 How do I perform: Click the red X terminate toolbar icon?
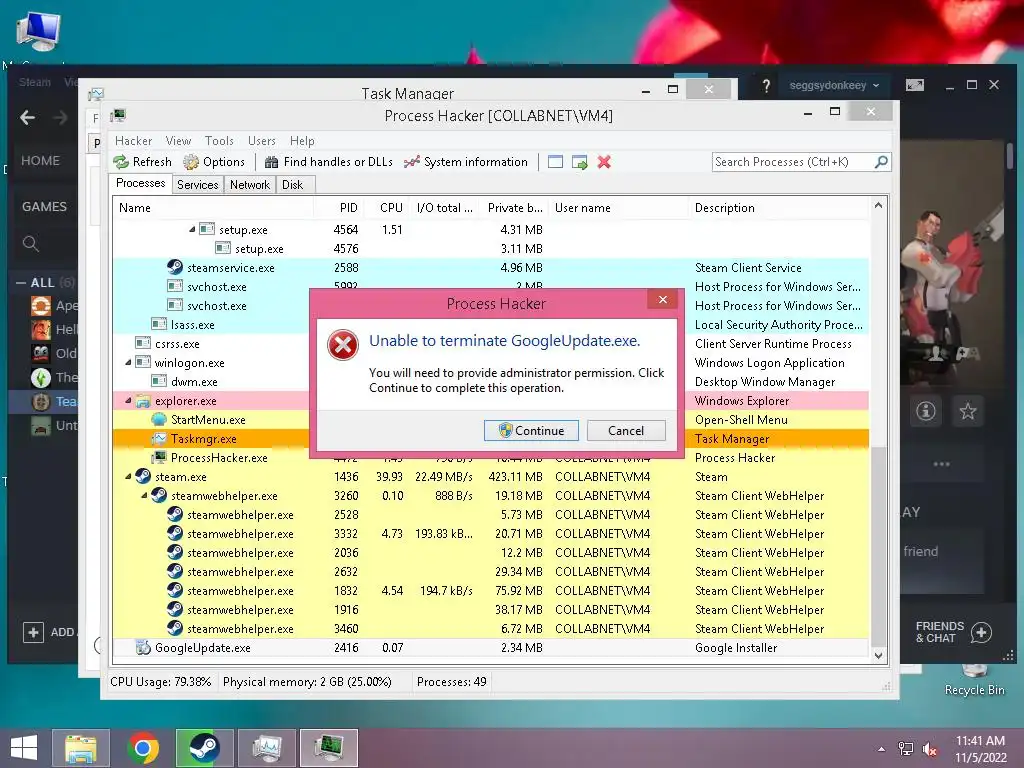(x=604, y=162)
